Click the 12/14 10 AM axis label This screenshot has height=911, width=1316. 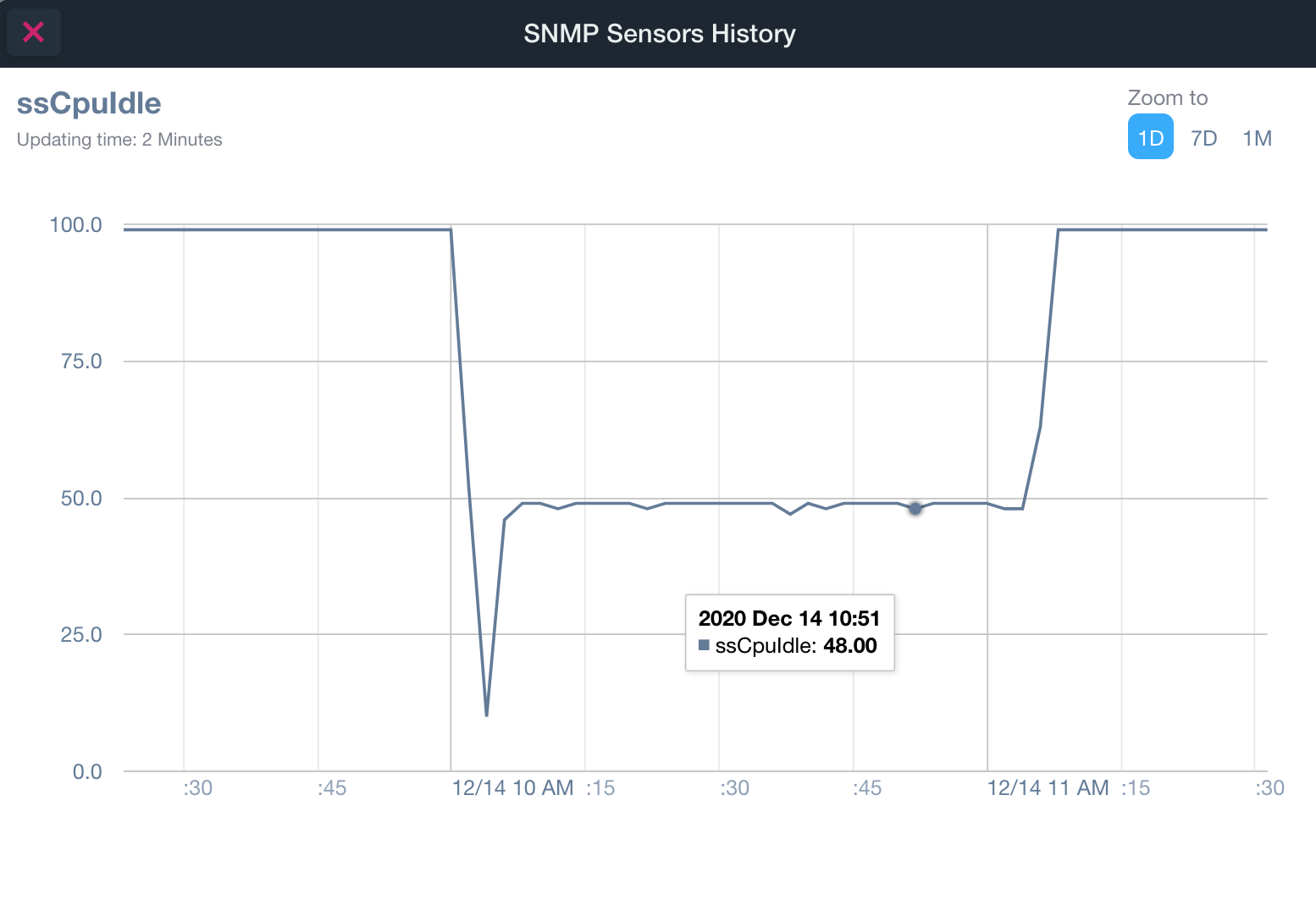[512, 787]
